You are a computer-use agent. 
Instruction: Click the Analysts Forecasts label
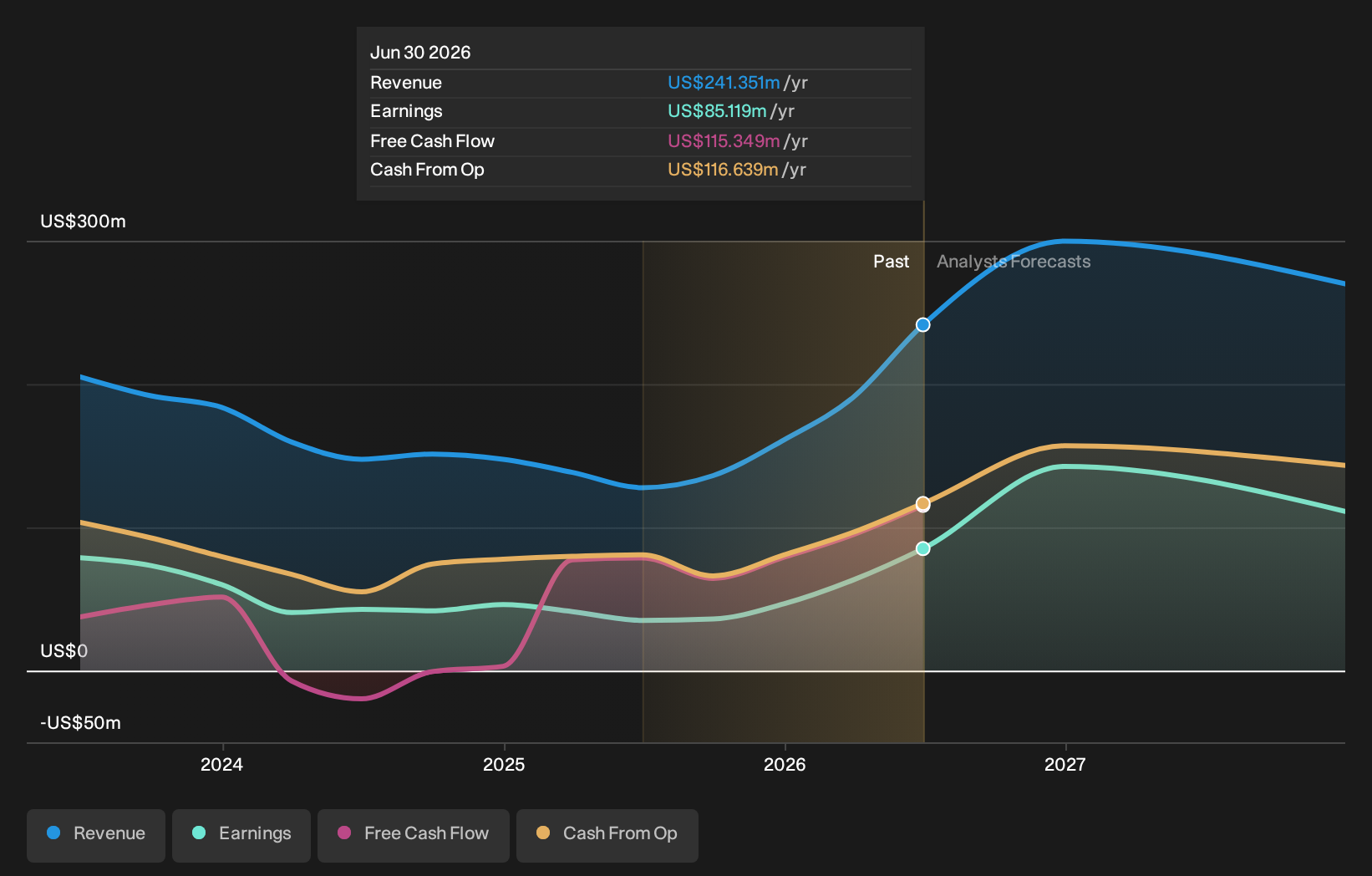pos(1014,262)
